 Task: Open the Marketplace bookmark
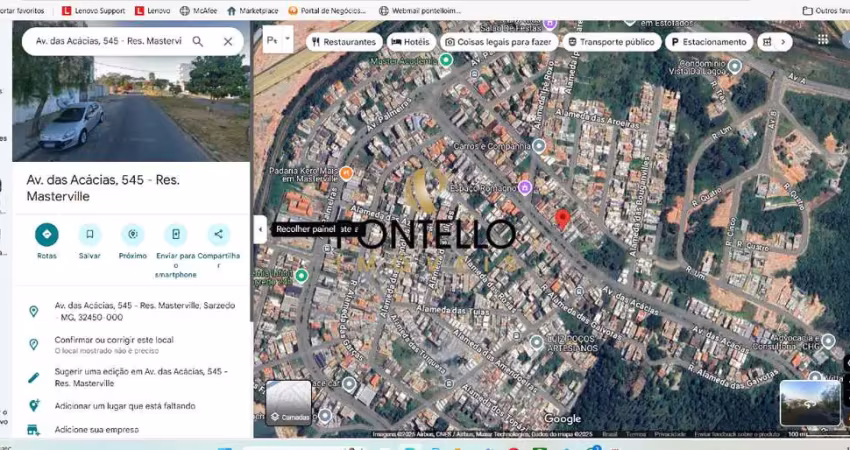coord(253,10)
